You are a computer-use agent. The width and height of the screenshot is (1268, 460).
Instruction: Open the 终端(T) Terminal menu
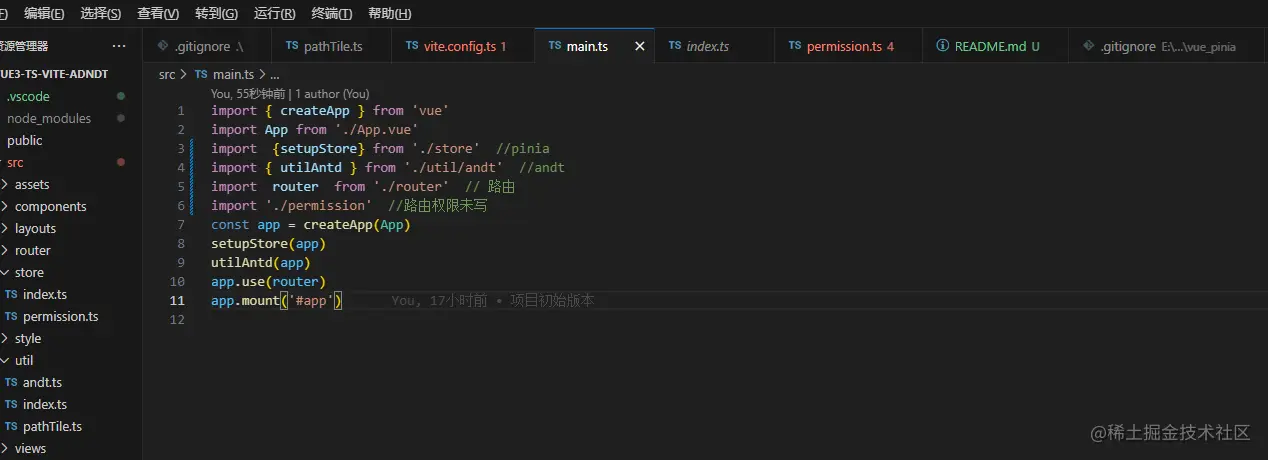332,13
